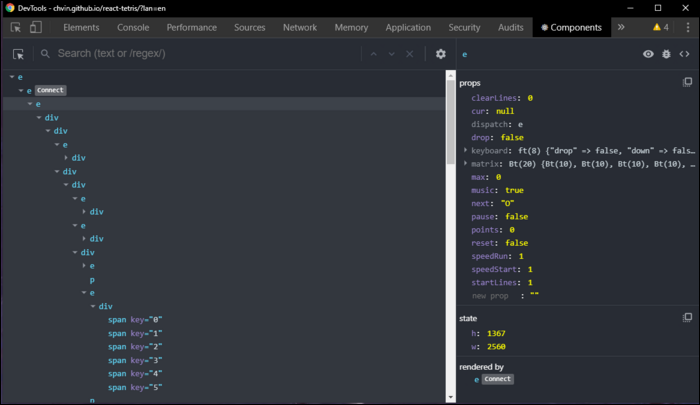Edit the clearLines prop value
This screenshot has height=405, width=700.
530,98
